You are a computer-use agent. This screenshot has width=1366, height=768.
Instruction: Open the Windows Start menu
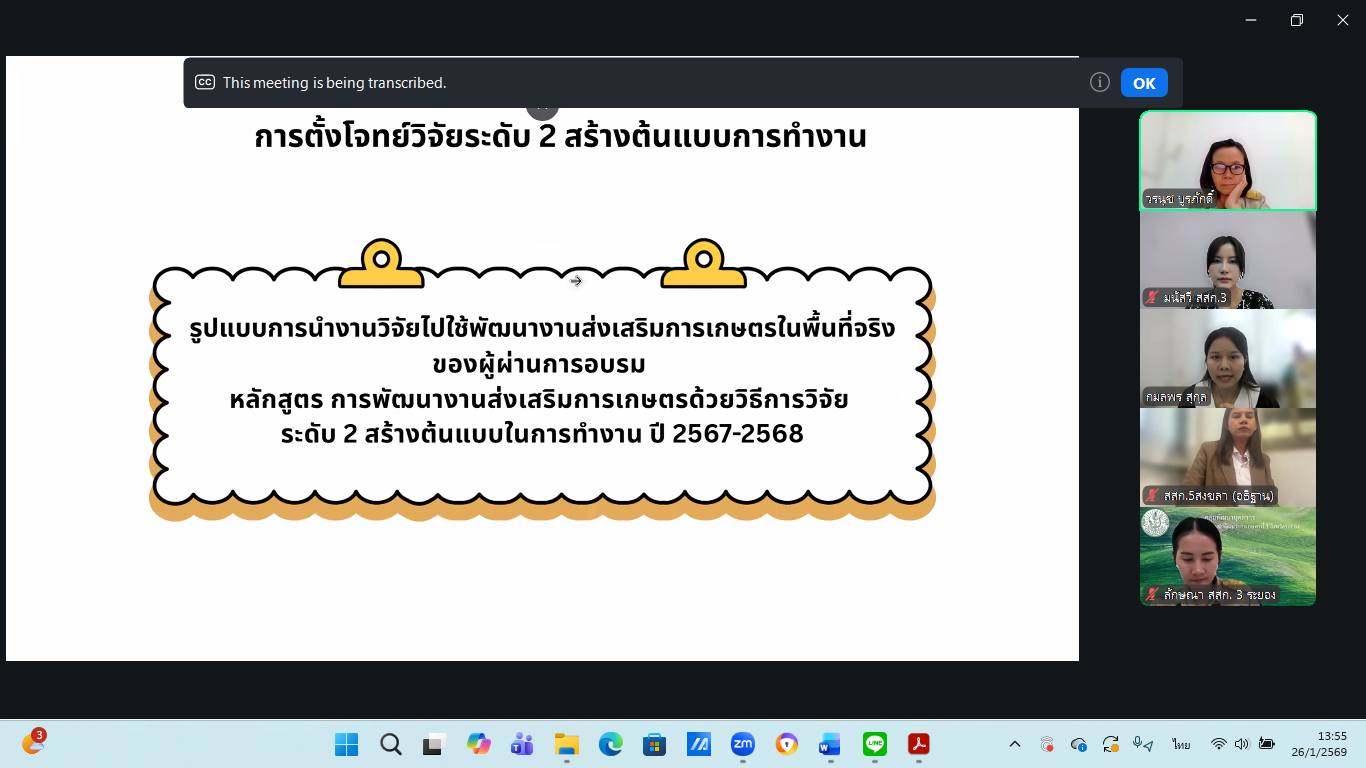[x=346, y=744]
